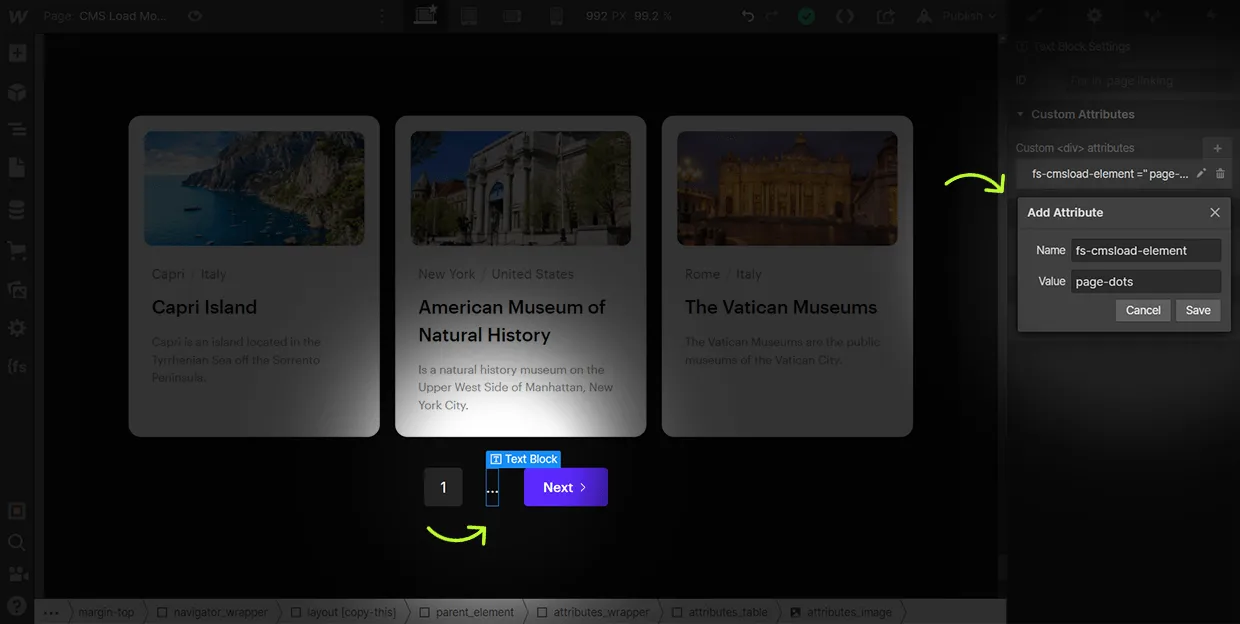The height and width of the screenshot is (624, 1240).
Task: Click the green saved status checkmark
Action: tap(806, 16)
